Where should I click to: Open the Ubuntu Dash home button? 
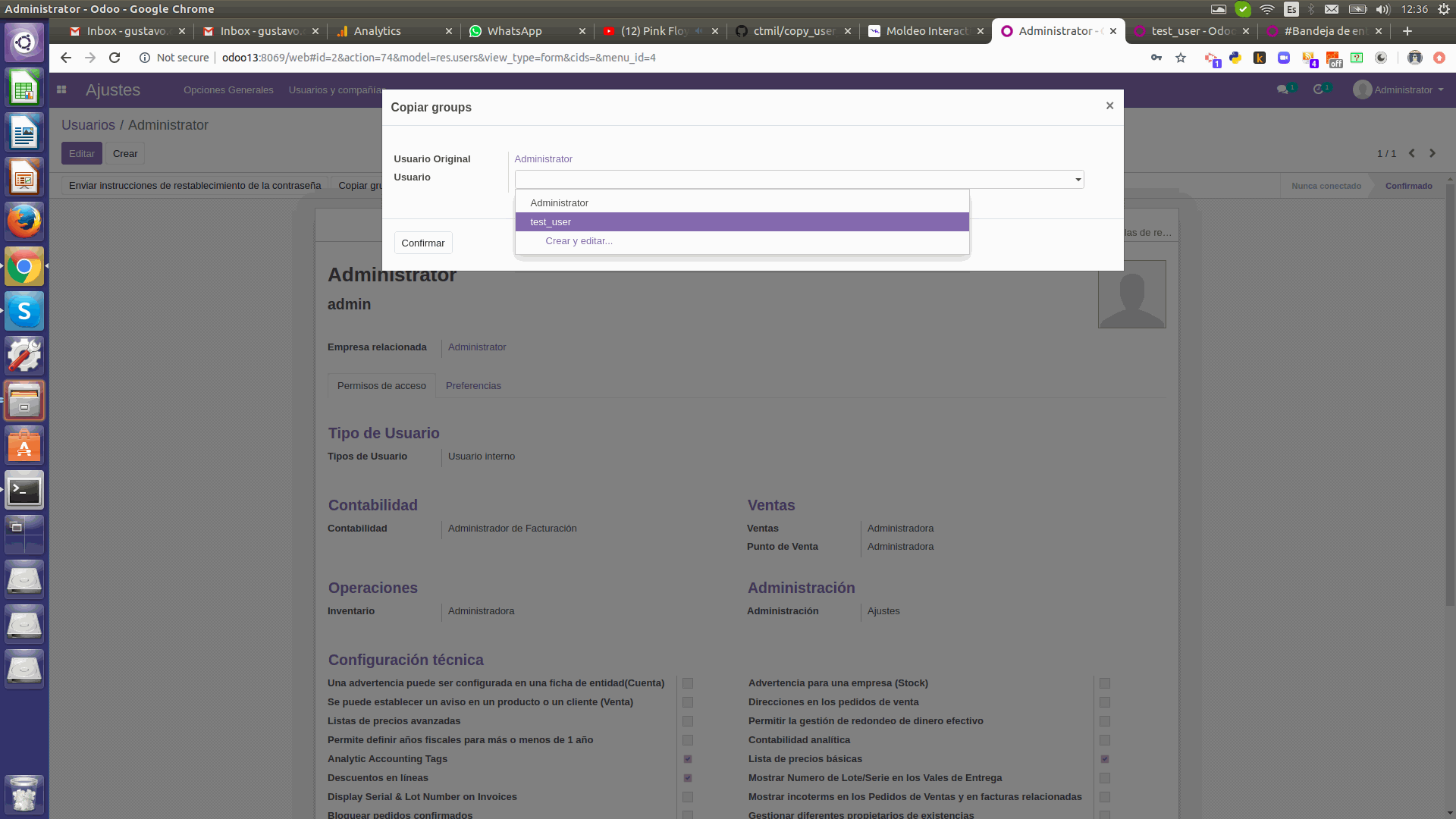24,42
